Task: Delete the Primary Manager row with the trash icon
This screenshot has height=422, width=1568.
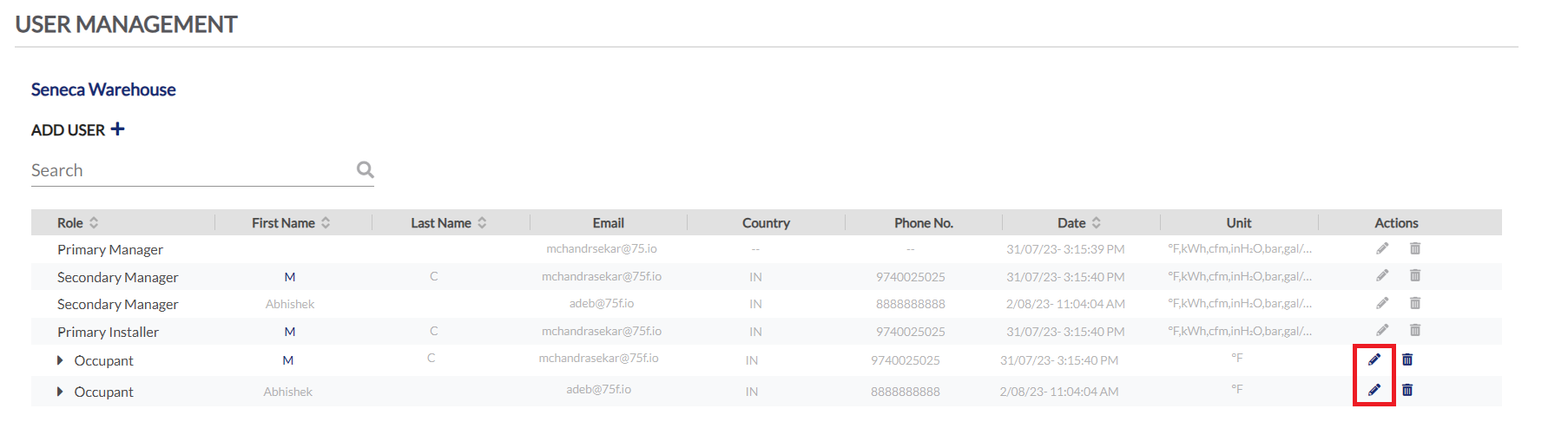Action: (1415, 248)
